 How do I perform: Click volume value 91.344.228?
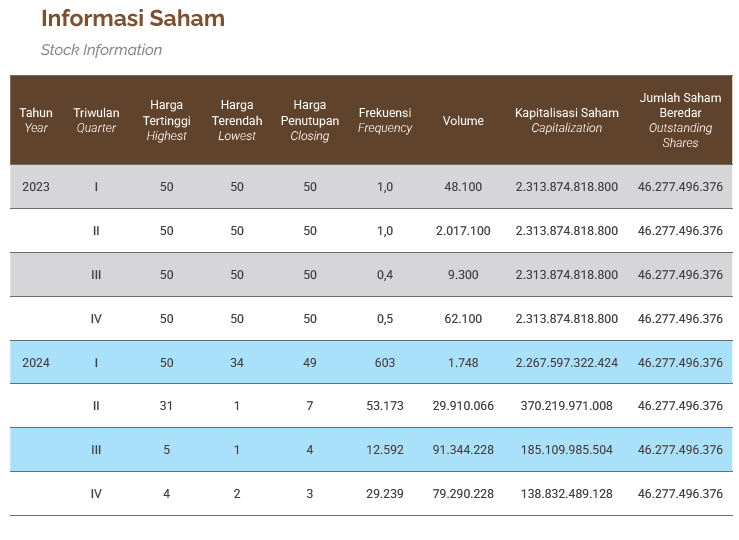(x=463, y=450)
